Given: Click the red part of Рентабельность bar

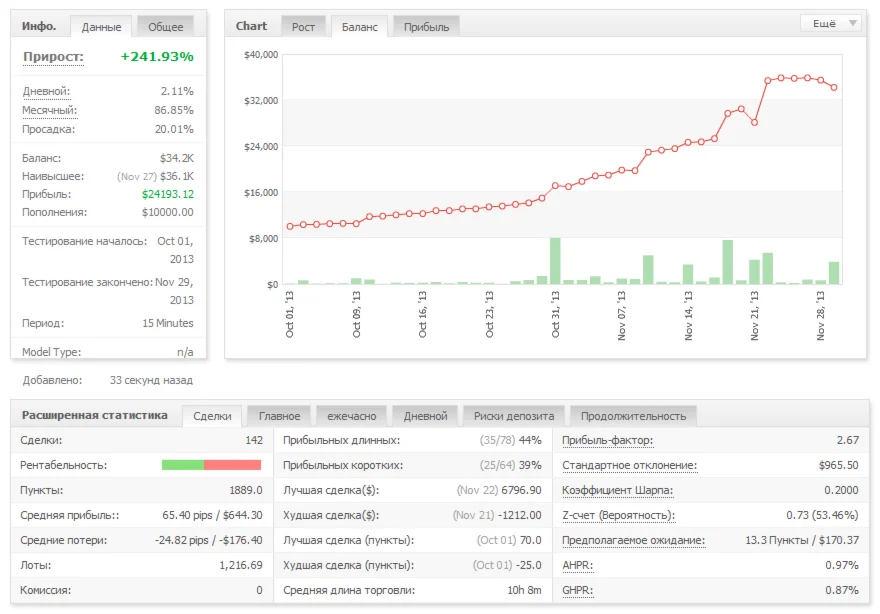Looking at the screenshot, I should coord(232,465).
